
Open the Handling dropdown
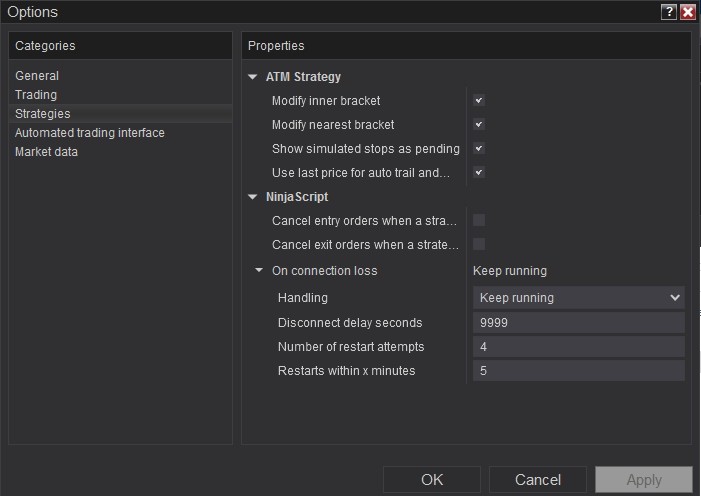pos(578,297)
